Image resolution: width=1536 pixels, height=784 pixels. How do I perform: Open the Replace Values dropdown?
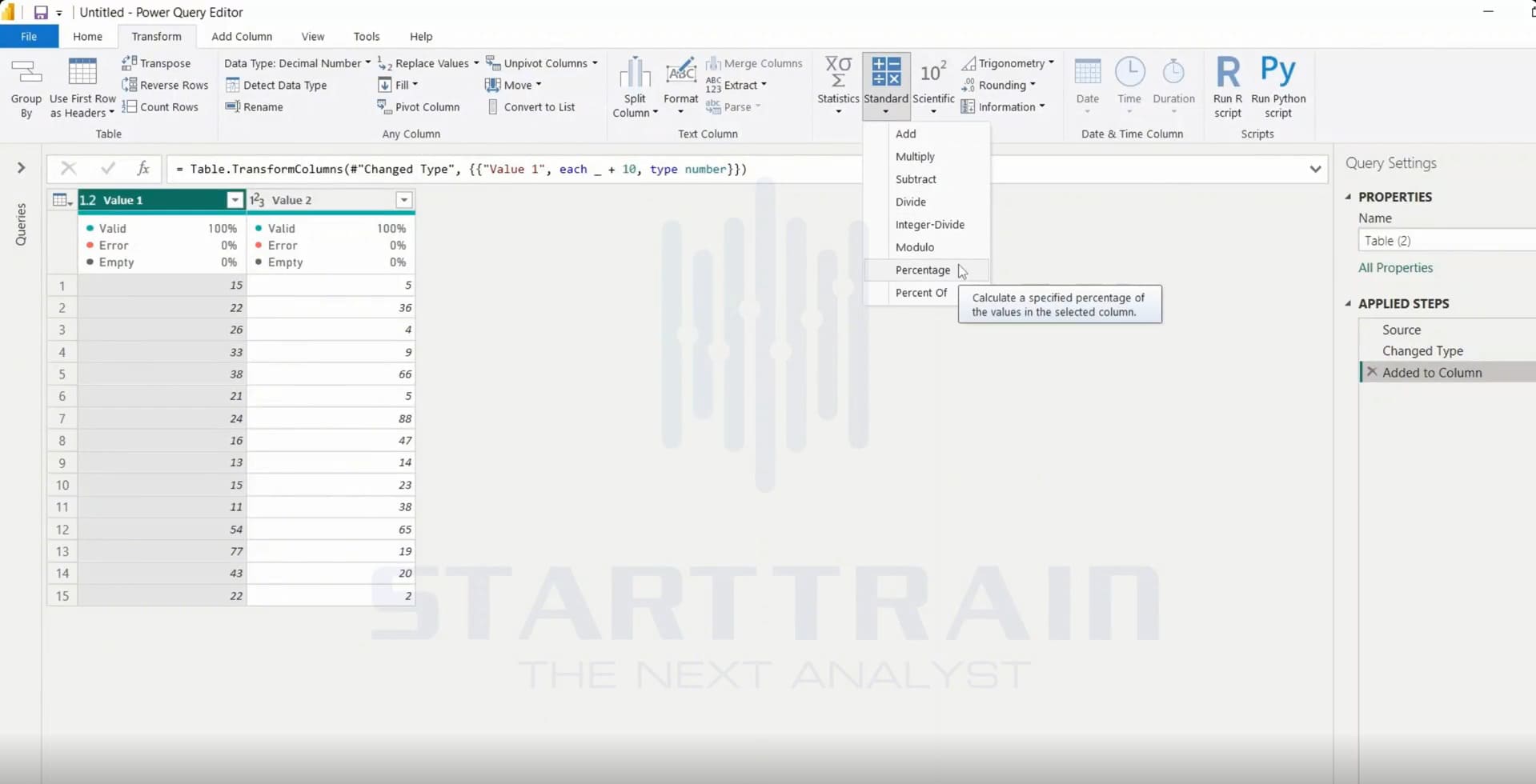[x=428, y=62]
